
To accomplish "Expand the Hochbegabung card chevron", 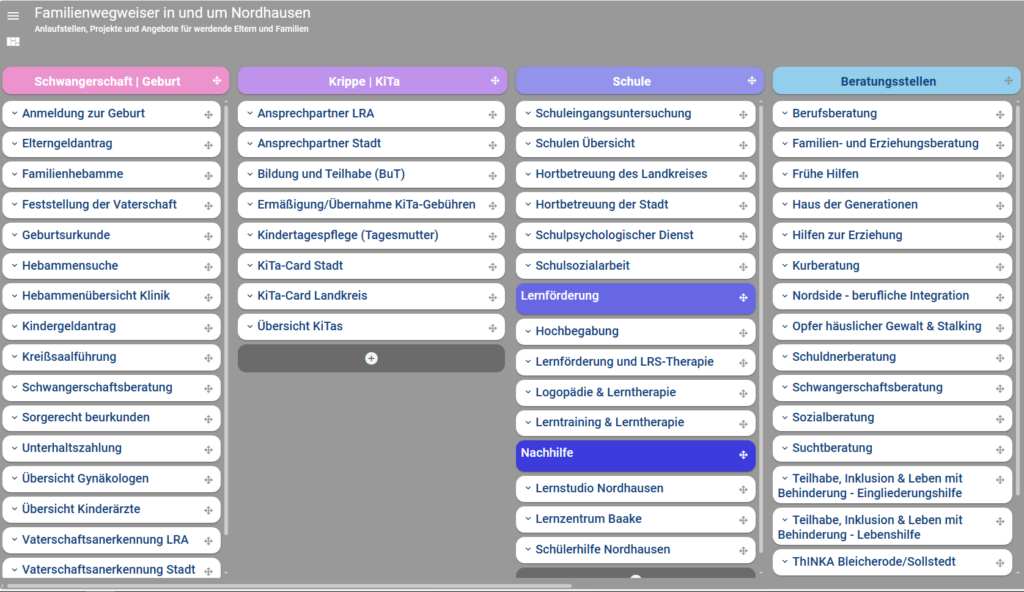I will 528,331.
